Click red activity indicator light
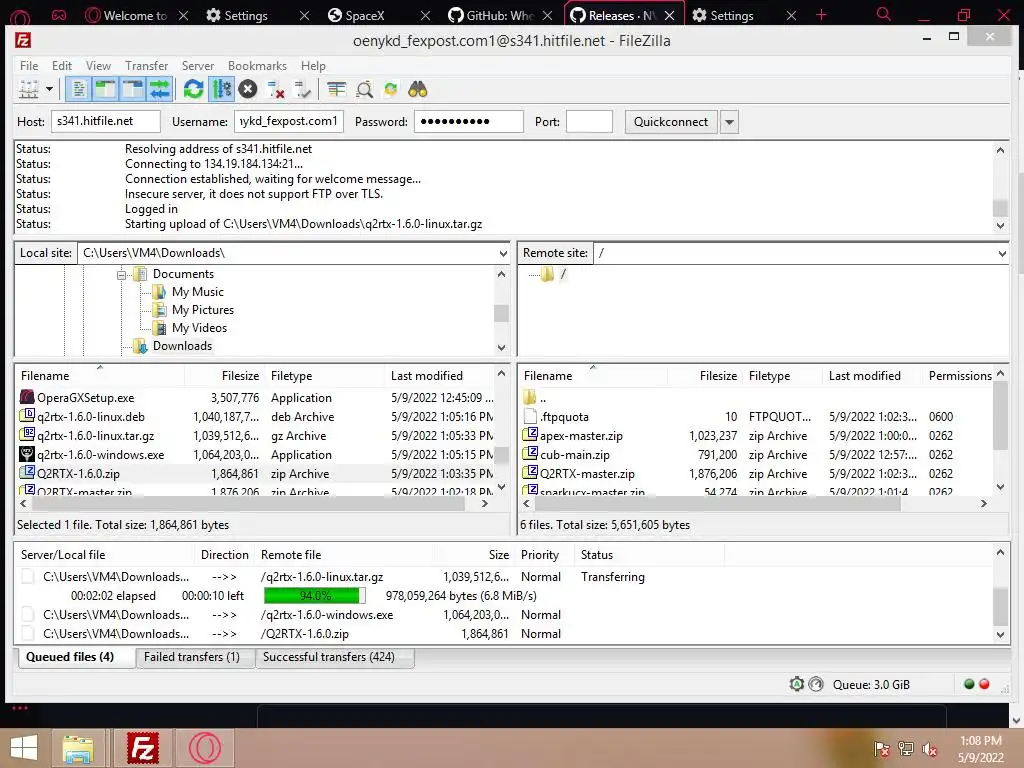1024x768 pixels. pyautogui.click(x=984, y=684)
